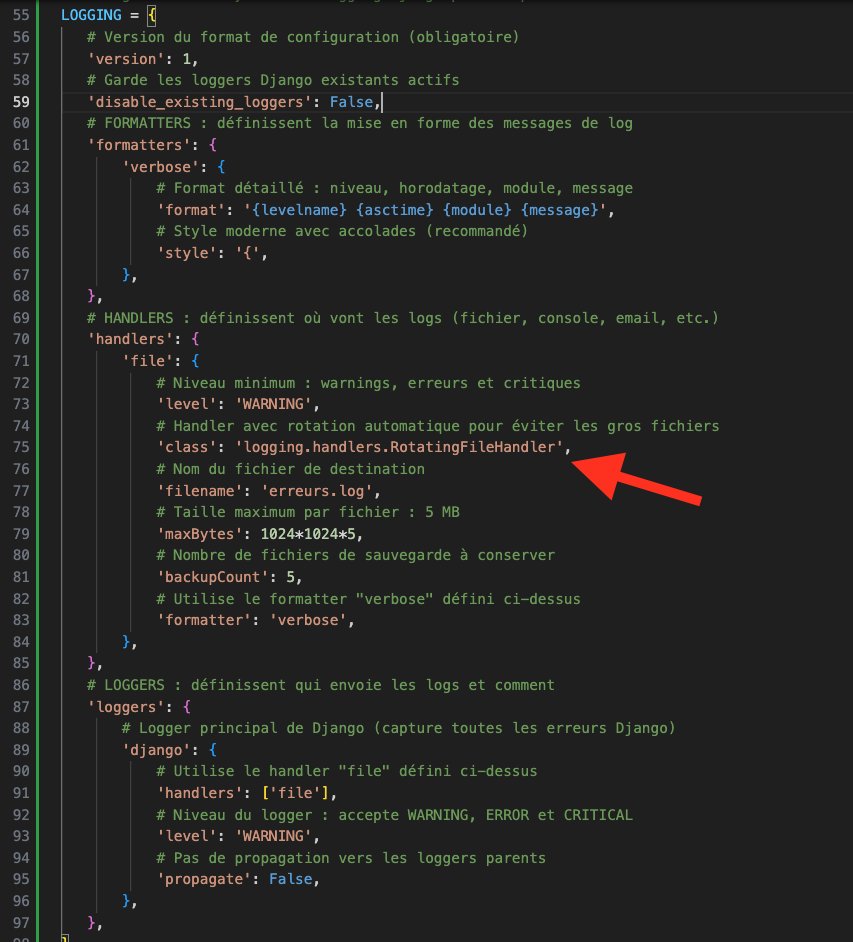Viewport: 853px width, 942px height.
Task: Click line number 59 in the gutter
Action: [x=20, y=101]
